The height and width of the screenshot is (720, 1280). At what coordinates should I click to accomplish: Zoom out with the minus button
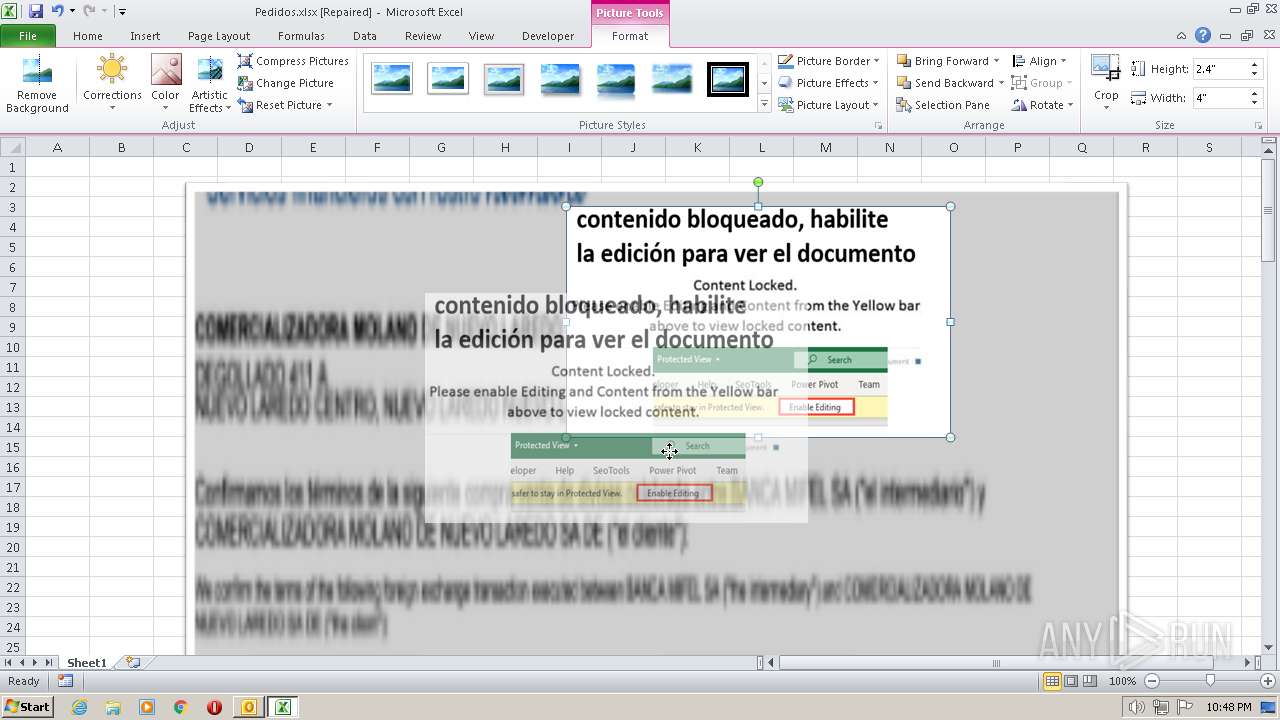pos(1152,681)
